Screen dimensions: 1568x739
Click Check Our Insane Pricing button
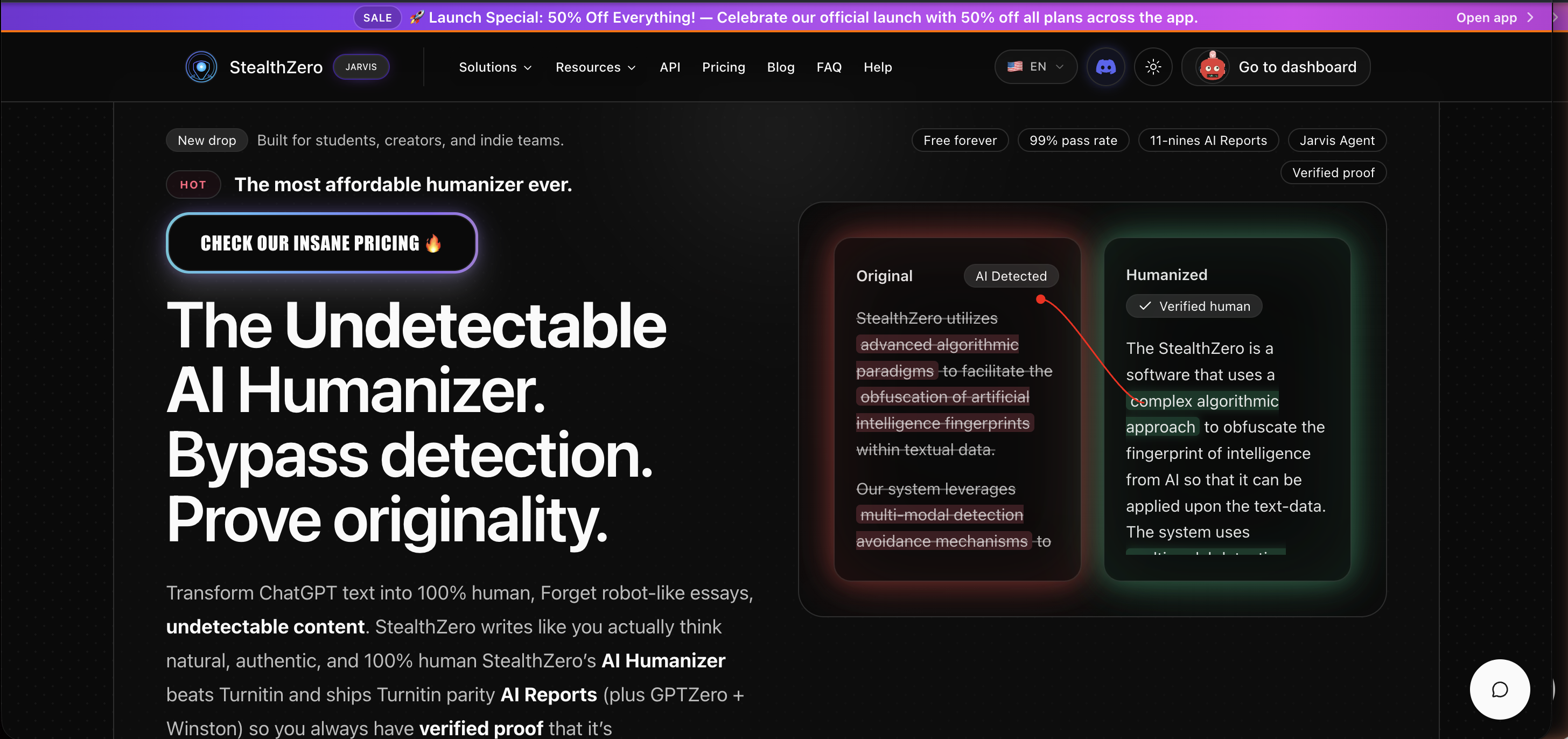321,243
